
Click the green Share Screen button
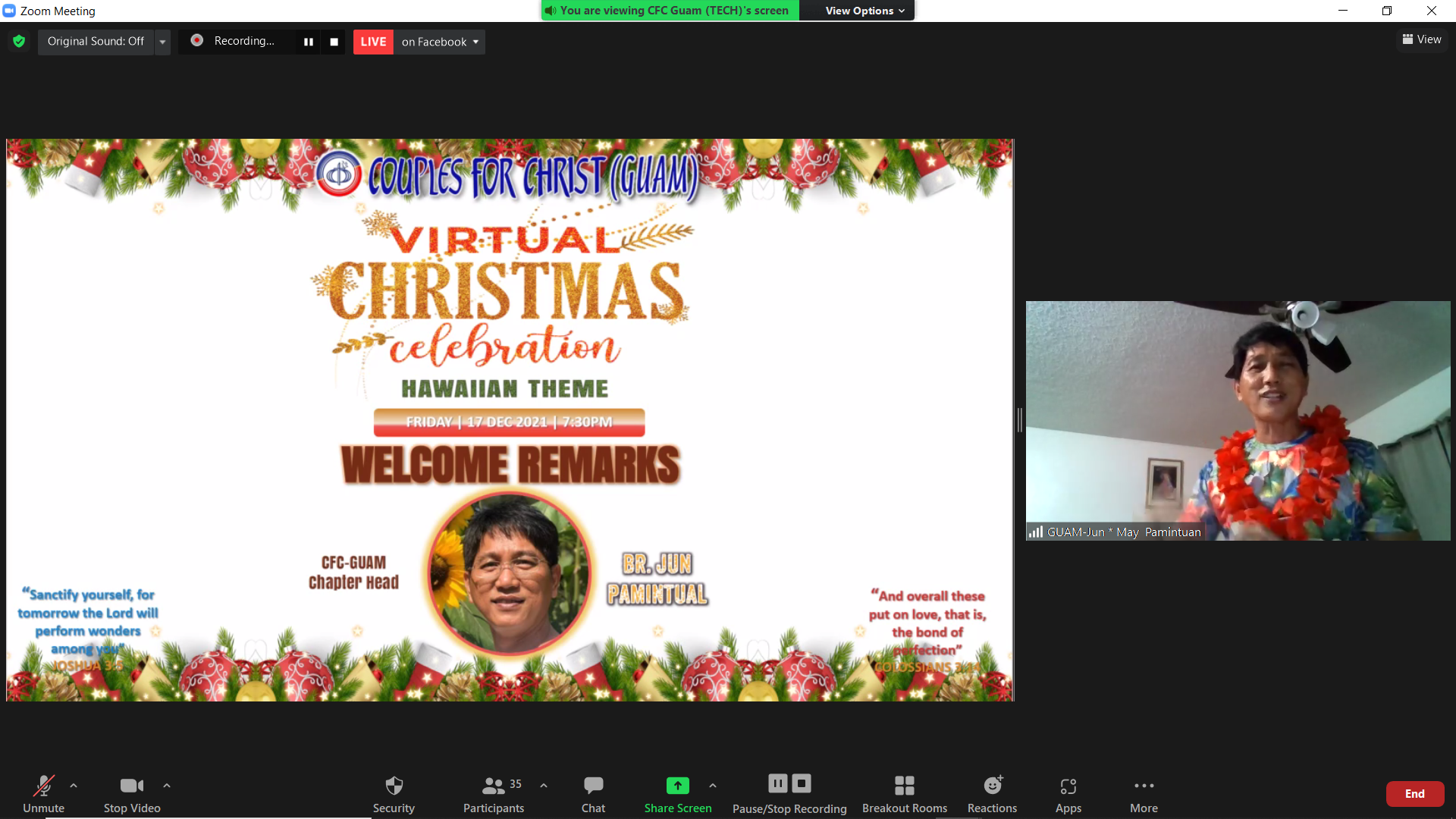coord(678,794)
